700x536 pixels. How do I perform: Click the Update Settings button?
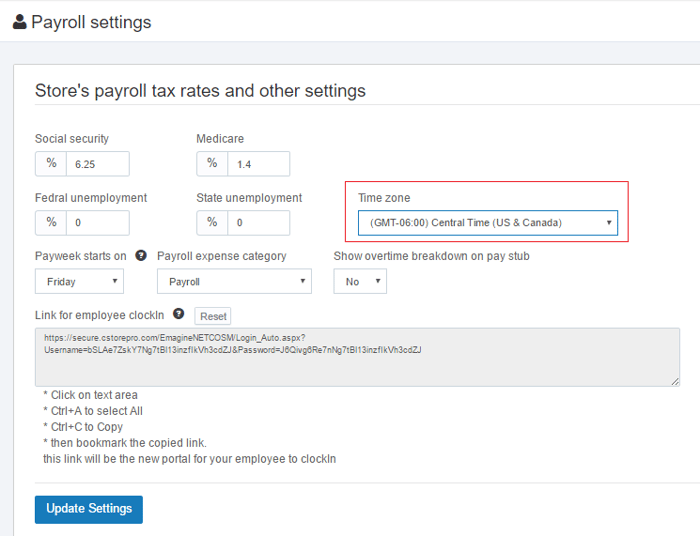[89, 509]
